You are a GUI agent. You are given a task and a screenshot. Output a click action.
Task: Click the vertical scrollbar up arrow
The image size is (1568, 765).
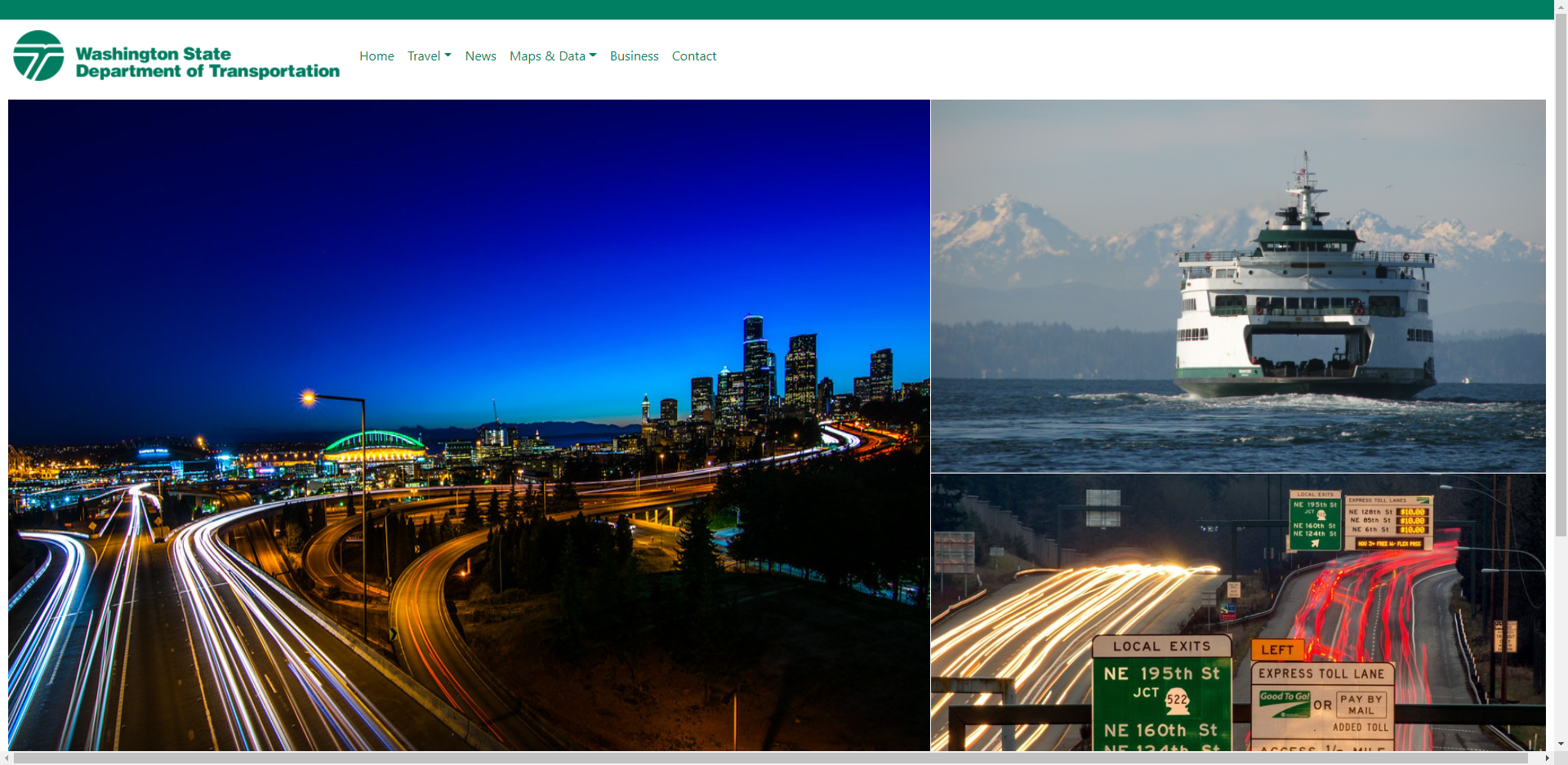click(x=1561, y=5)
